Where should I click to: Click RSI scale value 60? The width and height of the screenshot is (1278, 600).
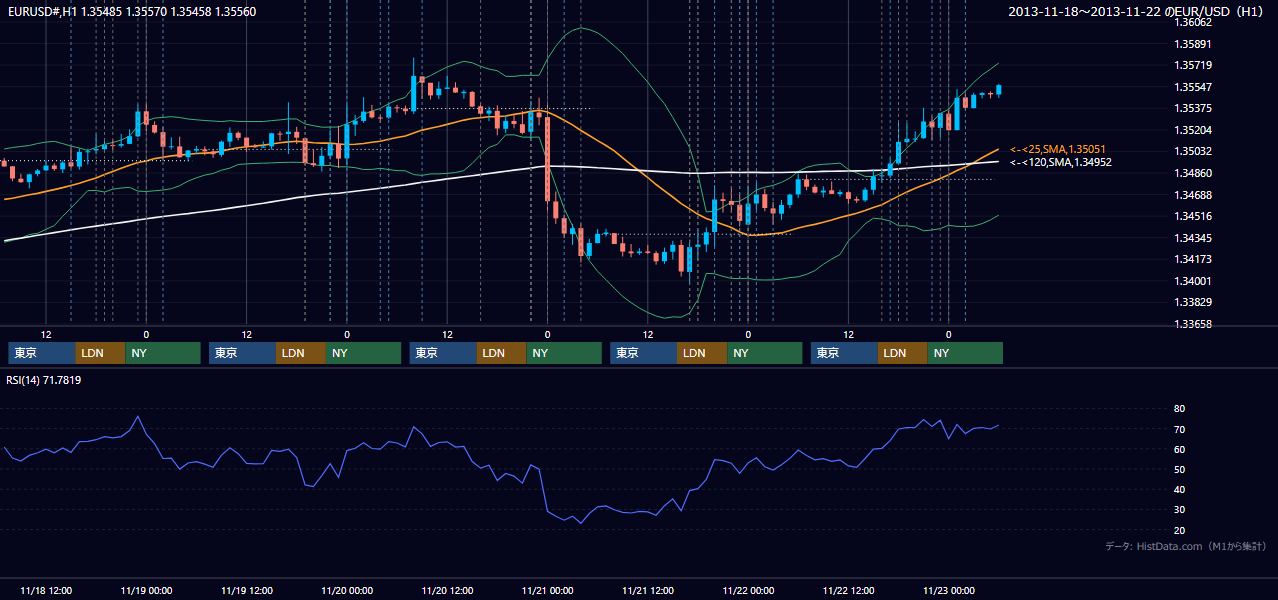pos(1179,449)
